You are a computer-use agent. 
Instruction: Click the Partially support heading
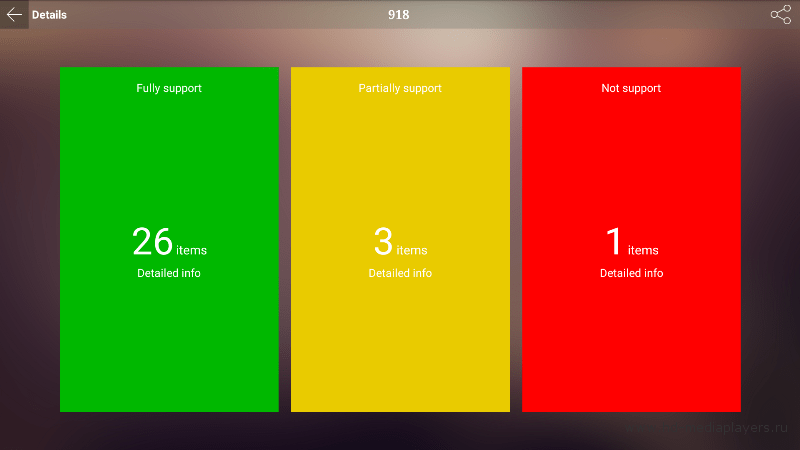tap(400, 88)
